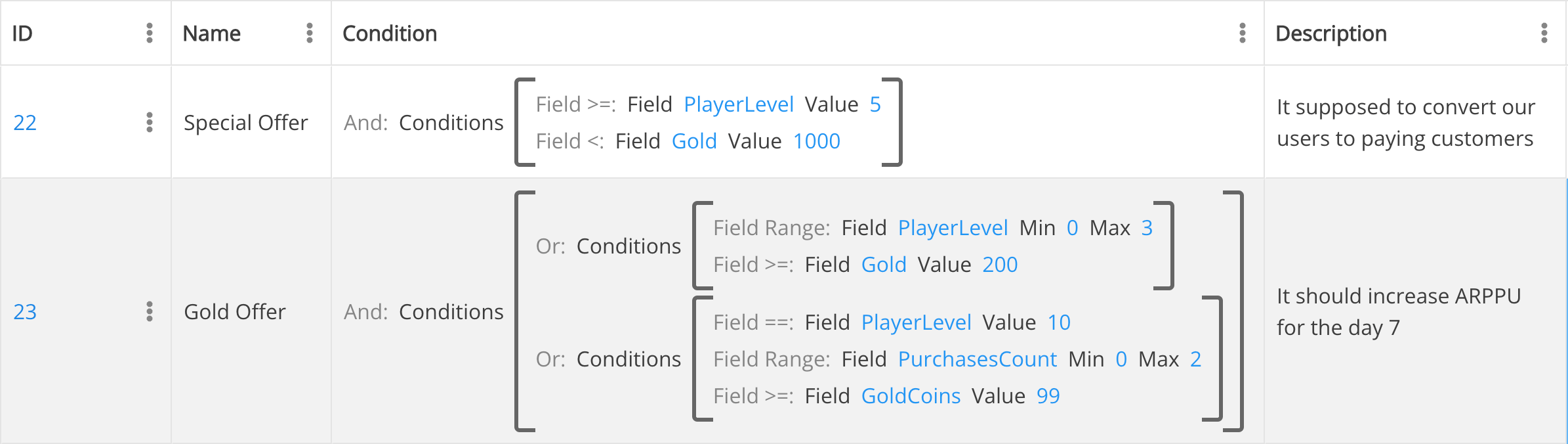Image resolution: width=1568 pixels, height=444 pixels.
Task: Open the Description column options menu
Action: pos(1544,33)
